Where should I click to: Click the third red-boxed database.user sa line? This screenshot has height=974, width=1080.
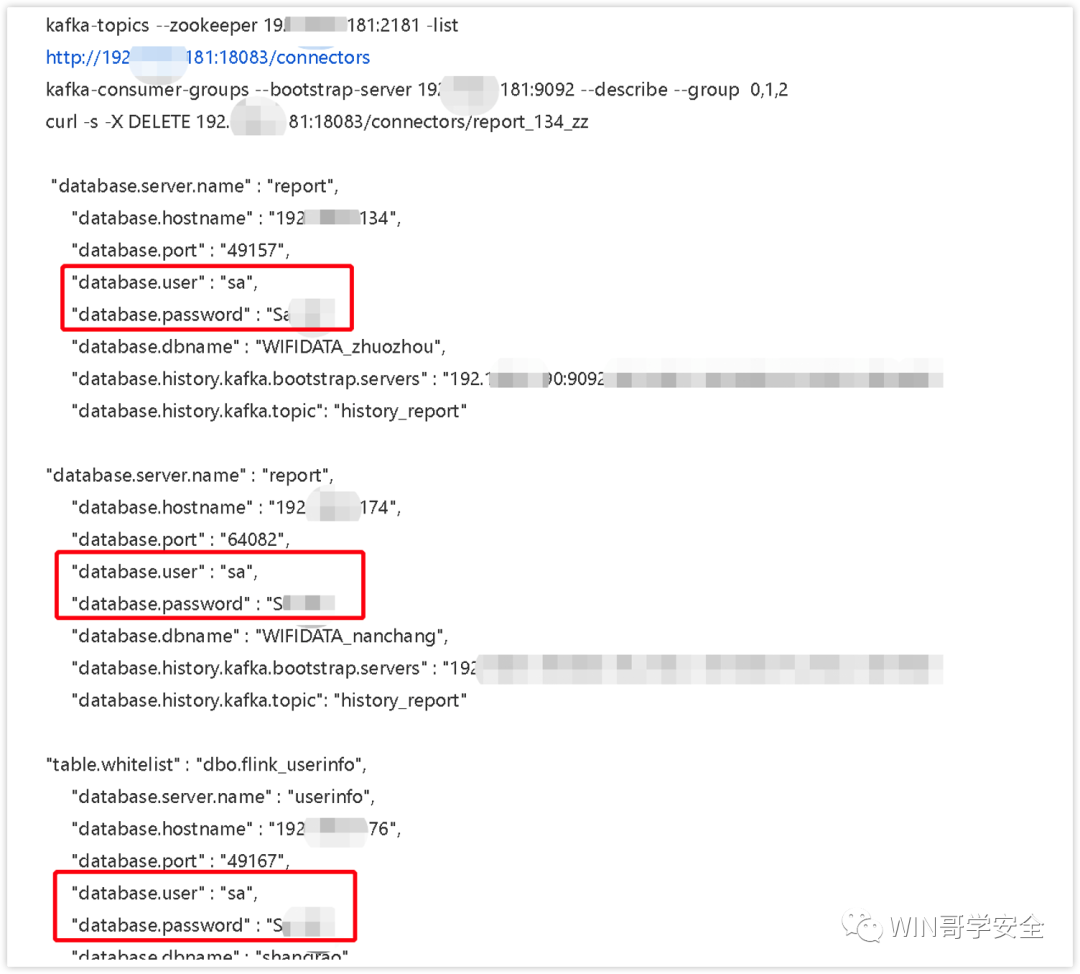click(x=165, y=893)
